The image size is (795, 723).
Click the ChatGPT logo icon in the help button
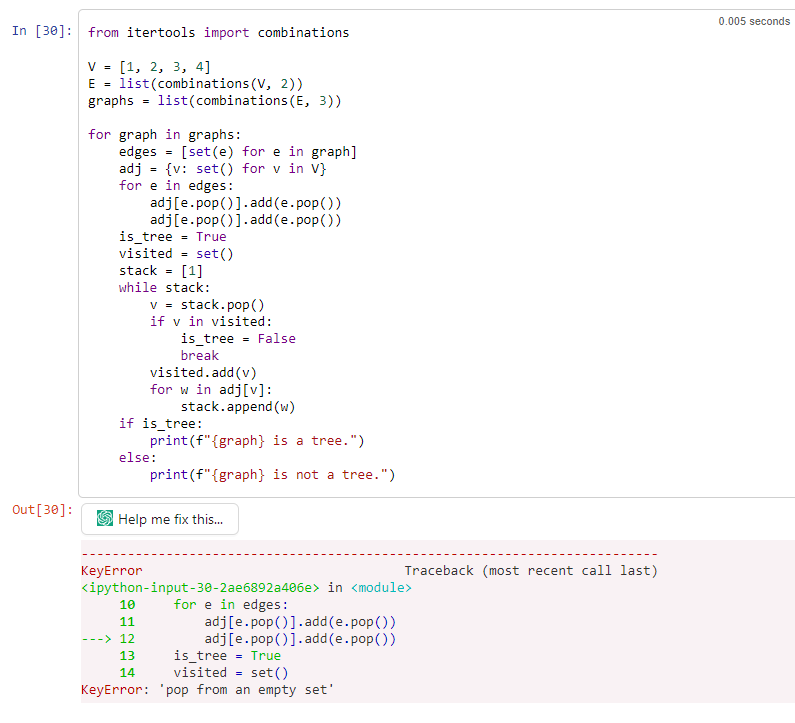105,518
